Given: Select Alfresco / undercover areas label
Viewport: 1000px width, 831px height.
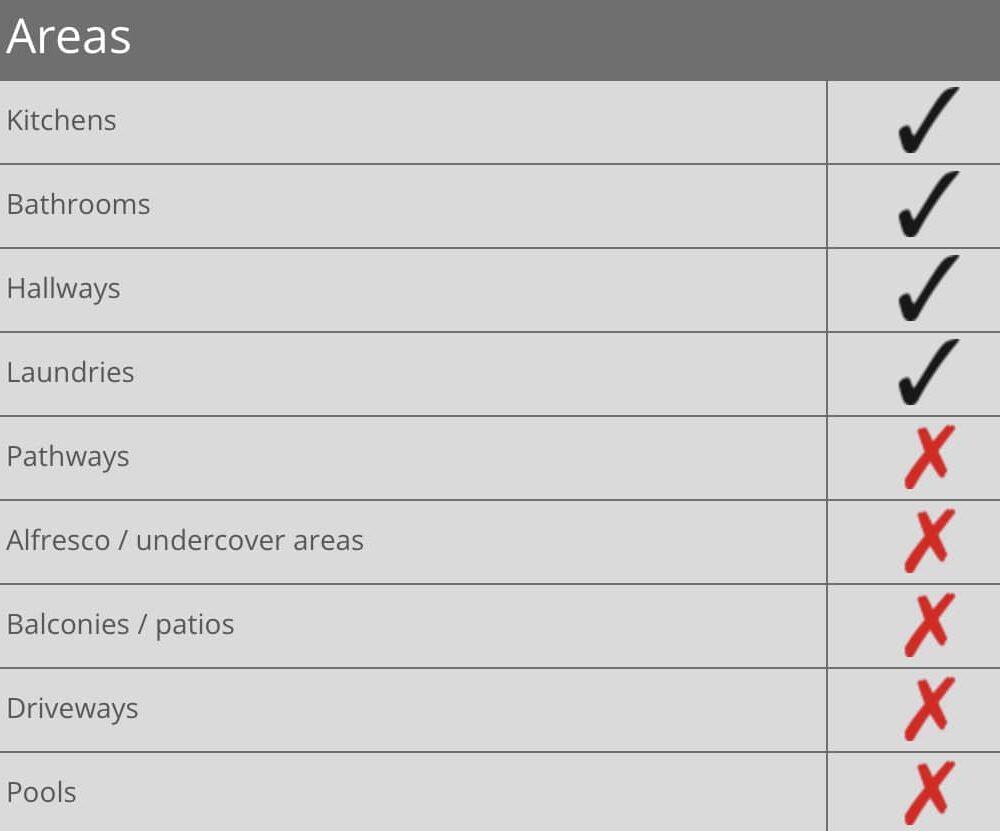Looking at the screenshot, I should coord(185,541).
